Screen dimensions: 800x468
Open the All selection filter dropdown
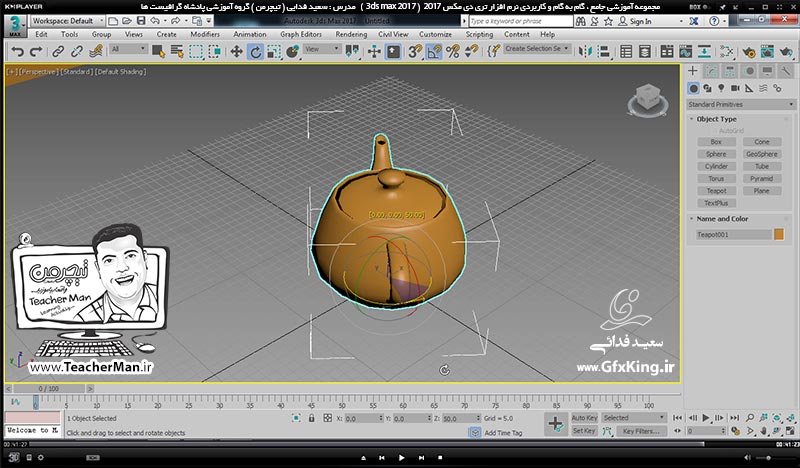click(x=128, y=49)
